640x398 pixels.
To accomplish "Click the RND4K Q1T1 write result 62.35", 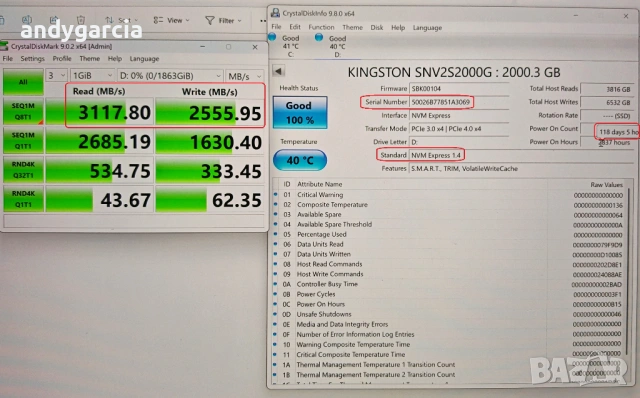I will [x=209, y=200].
